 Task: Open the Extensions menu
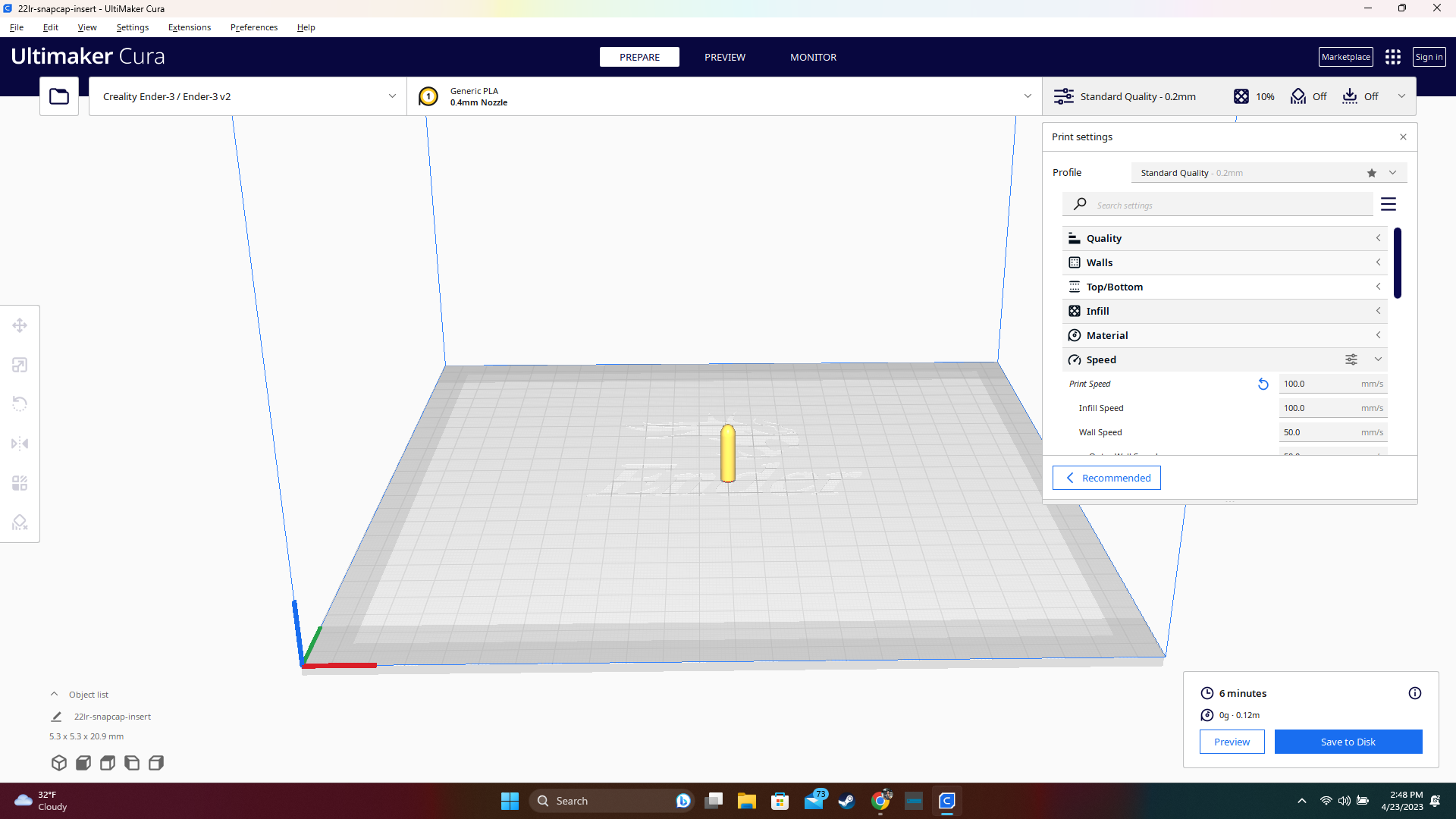click(x=190, y=27)
